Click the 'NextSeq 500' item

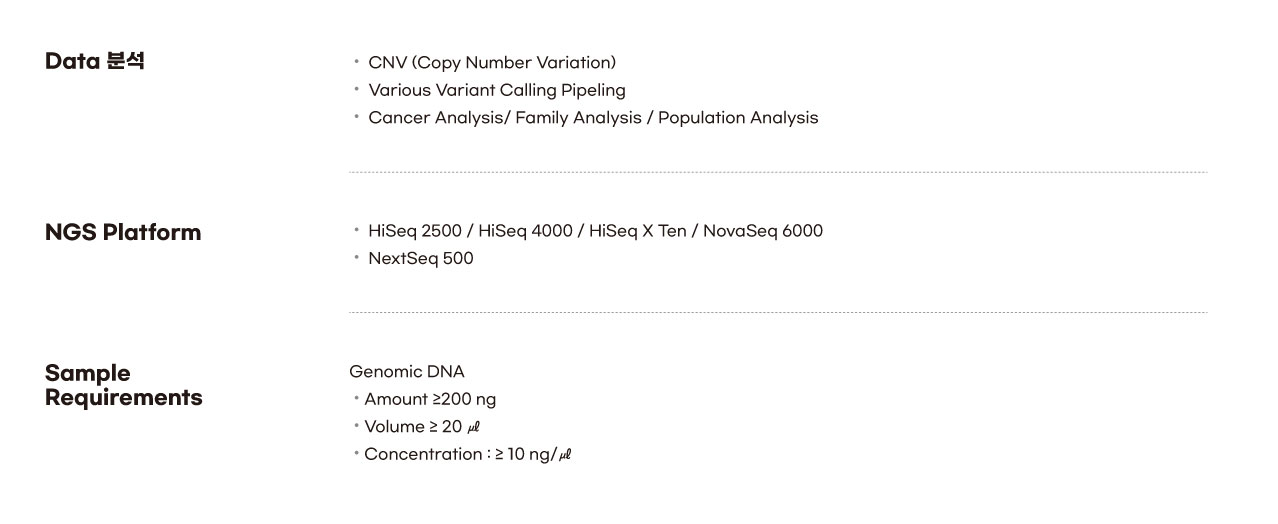[x=421, y=258]
